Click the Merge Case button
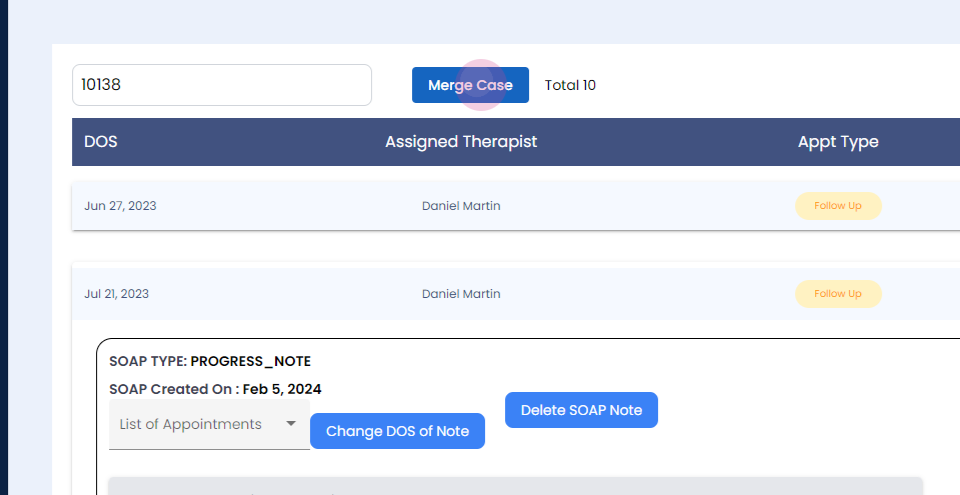960x495 pixels. pyautogui.click(x=470, y=85)
